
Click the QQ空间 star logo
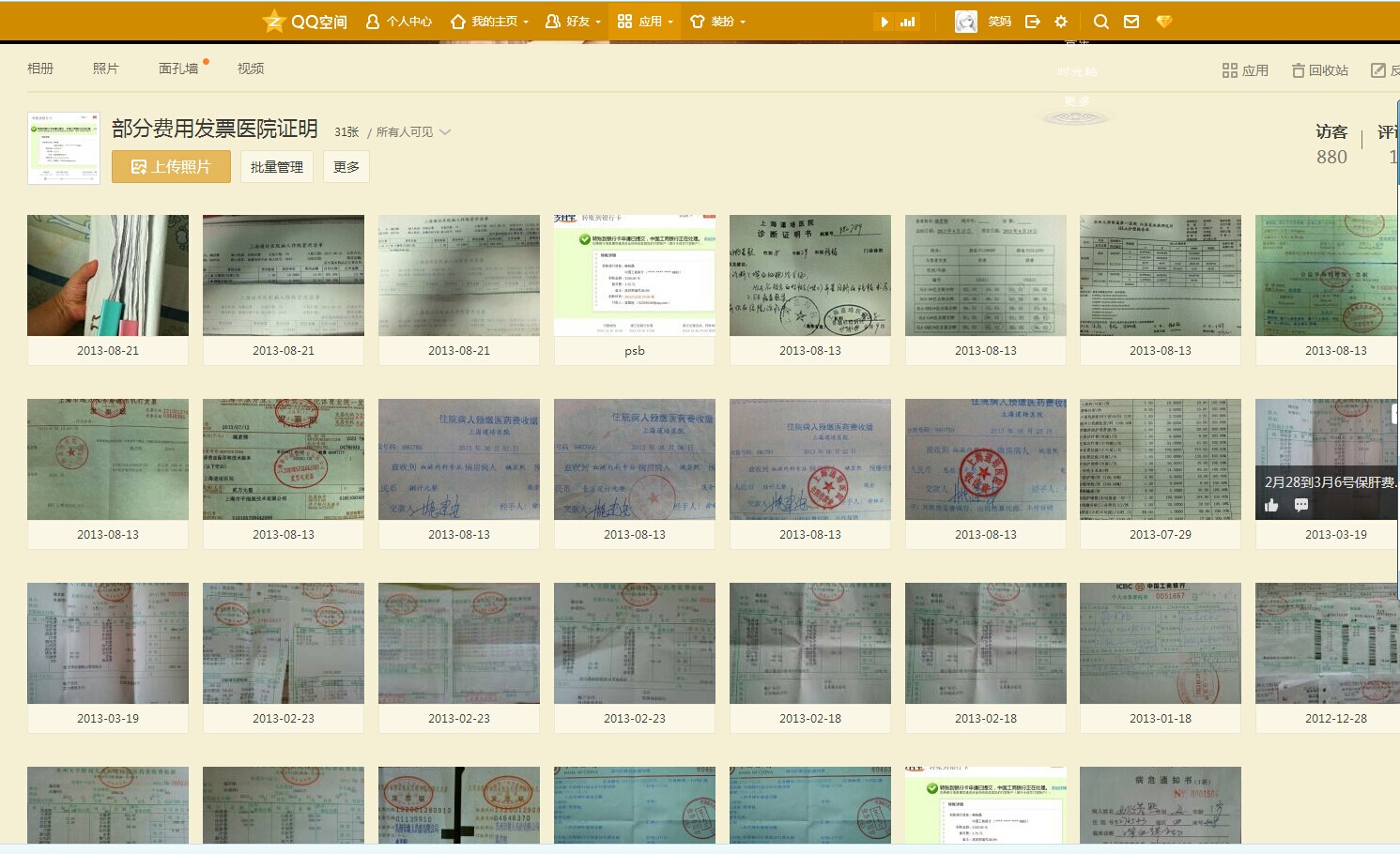274,21
